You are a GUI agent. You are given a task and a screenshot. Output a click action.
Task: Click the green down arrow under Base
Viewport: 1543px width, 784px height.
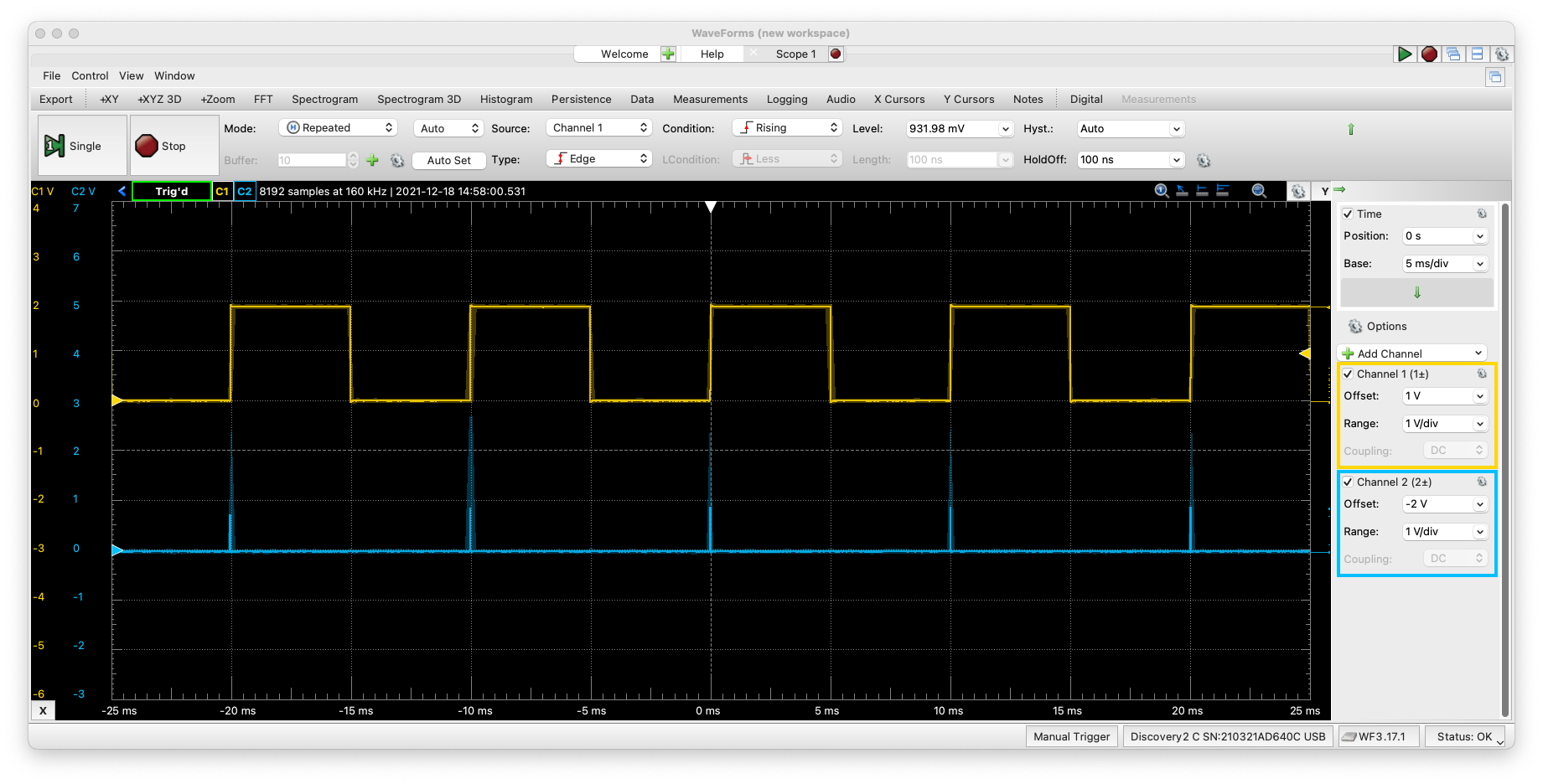pyautogui.click(x=1417, y=292)
